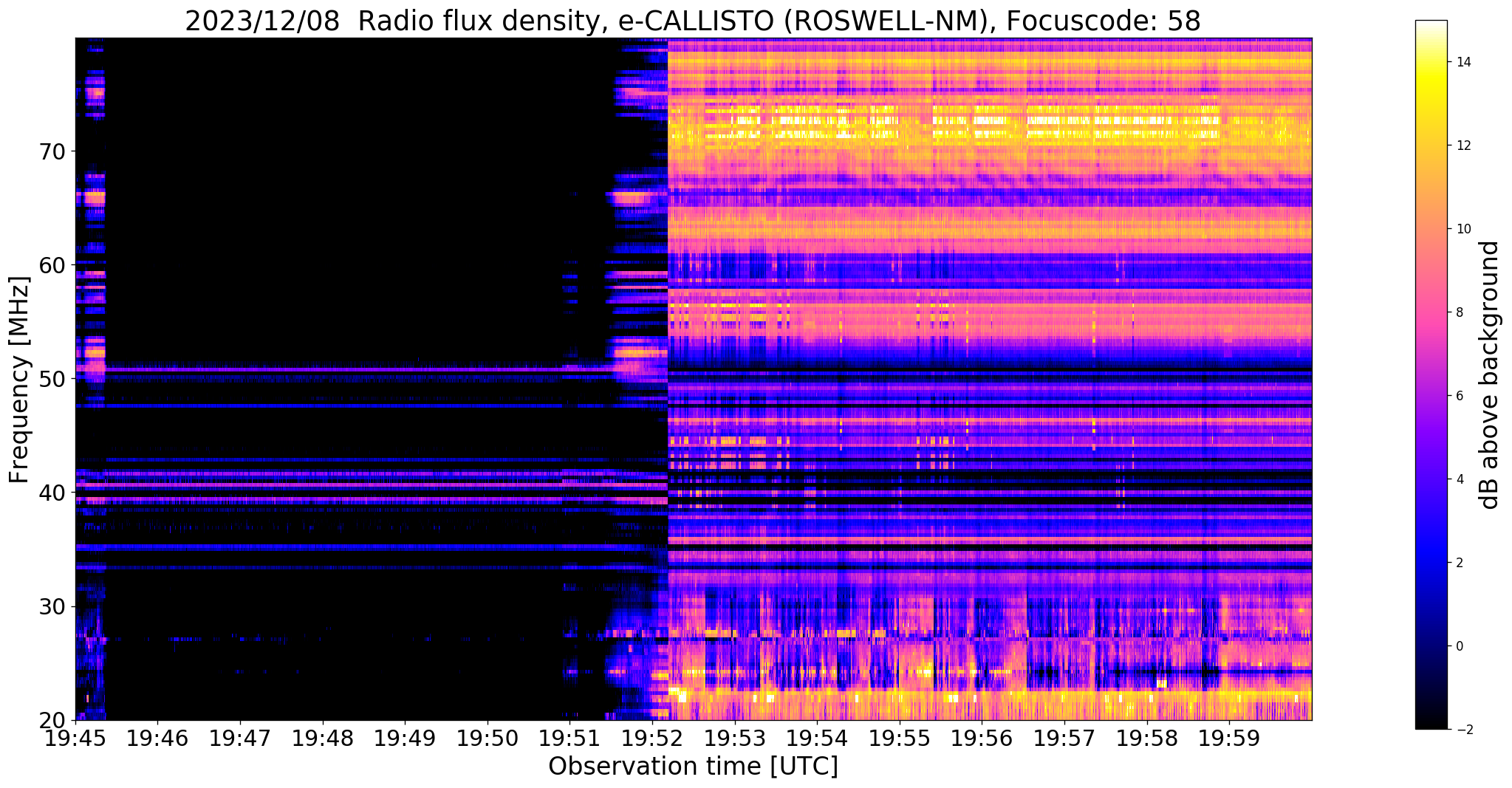The height and width of the screenshot is (788, 1512).
Task: Click the plot title text mentioning e-CALLISTO
Action: coord(693,21)
